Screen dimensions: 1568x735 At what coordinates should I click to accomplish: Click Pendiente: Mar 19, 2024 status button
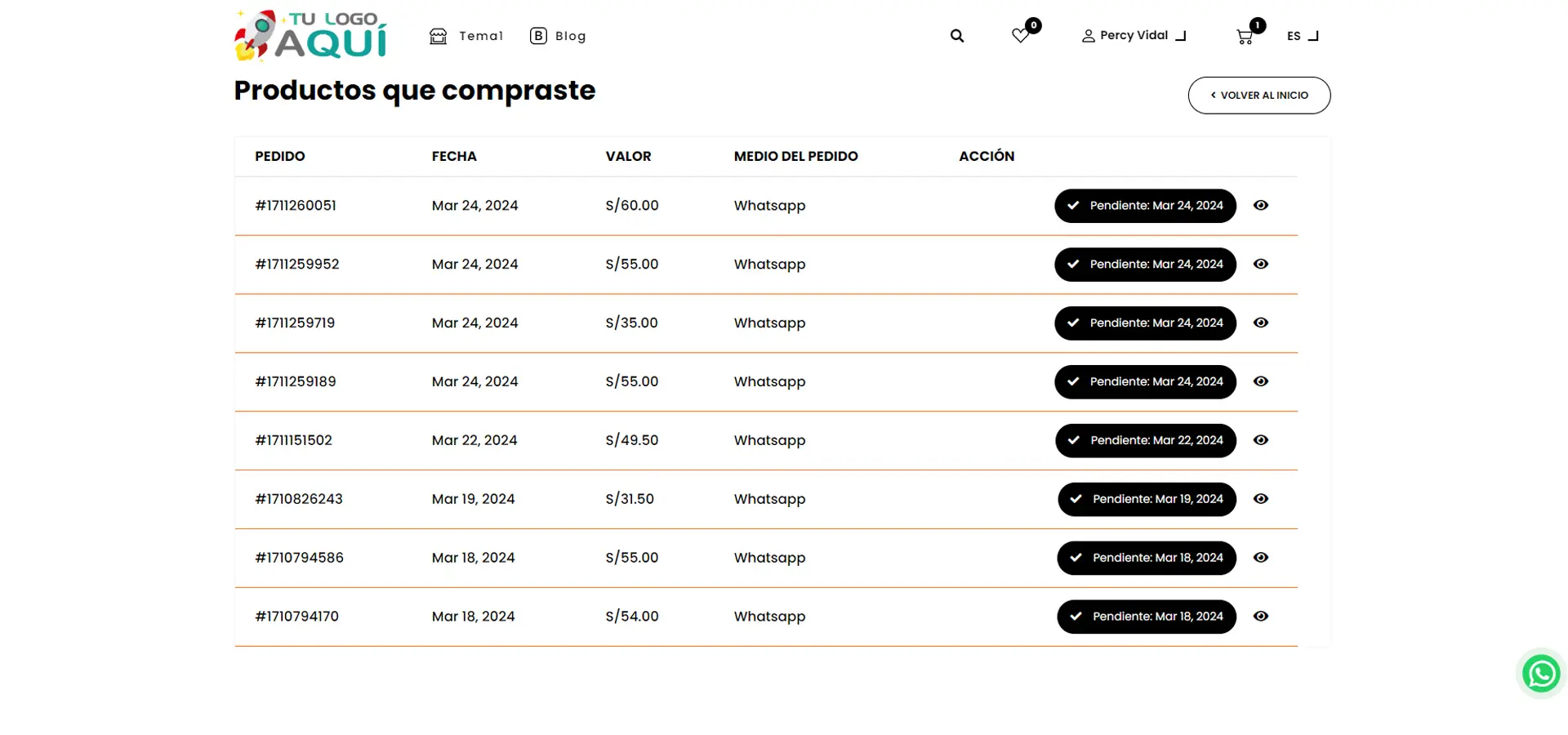point(1147,500)
